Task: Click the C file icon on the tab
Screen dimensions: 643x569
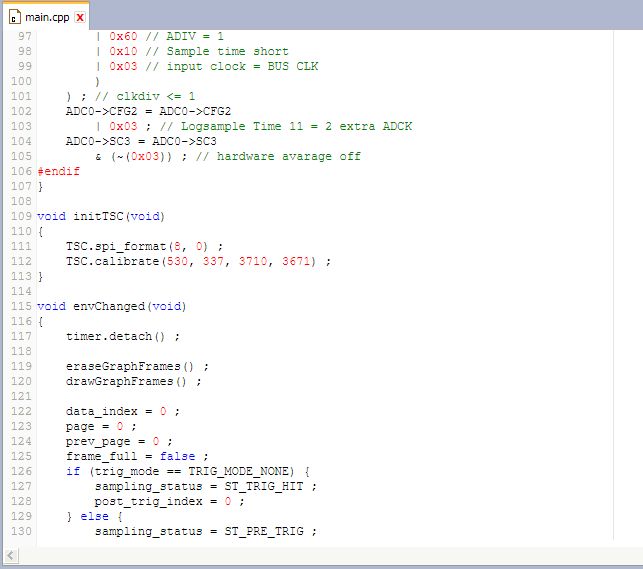Action: (x=13, y=18)
